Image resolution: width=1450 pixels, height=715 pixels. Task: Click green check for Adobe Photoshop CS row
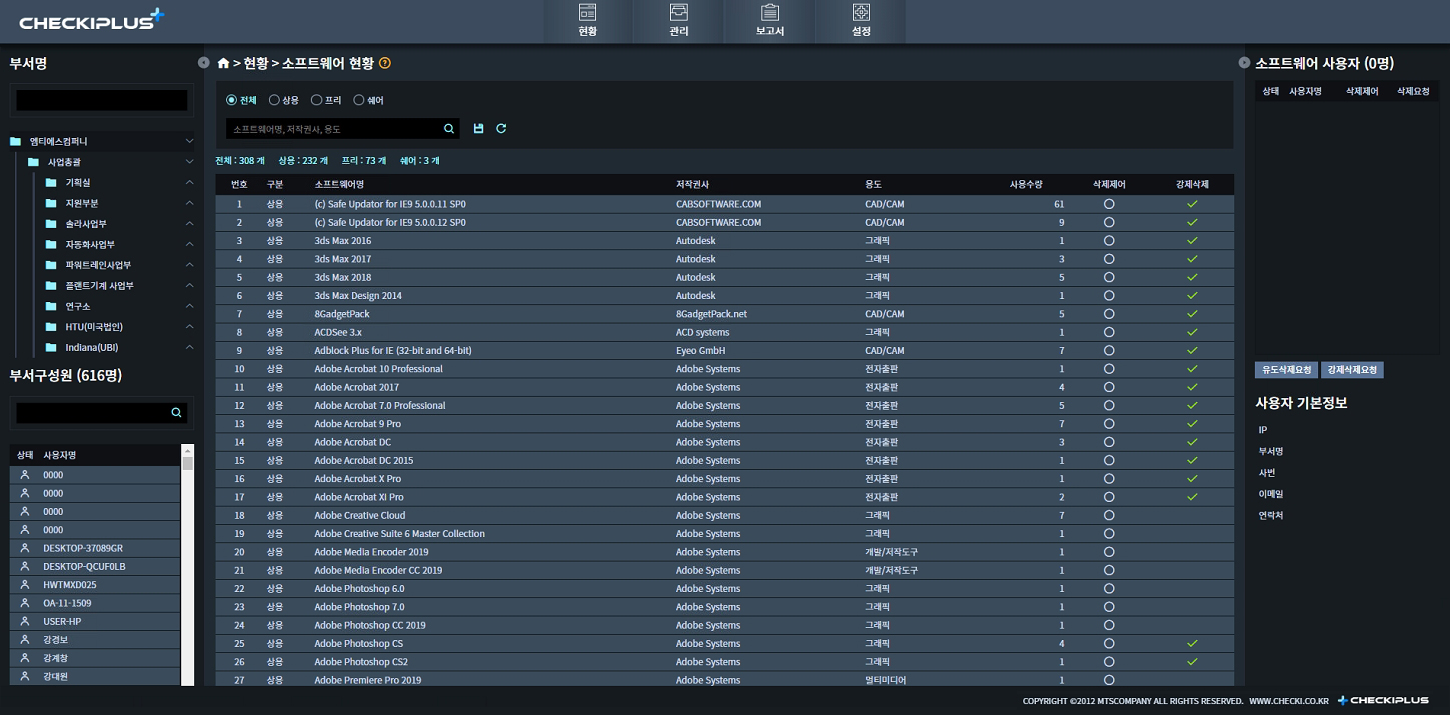click(1192, 643)
